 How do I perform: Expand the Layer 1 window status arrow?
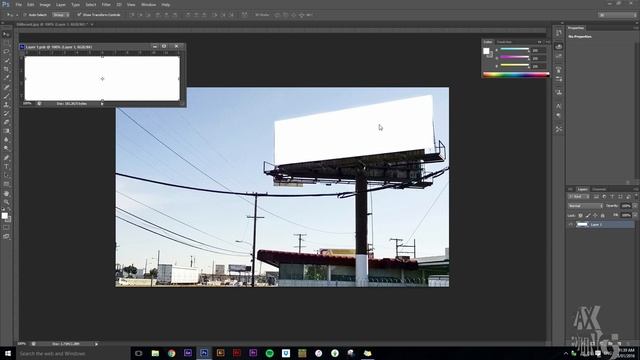102,104
